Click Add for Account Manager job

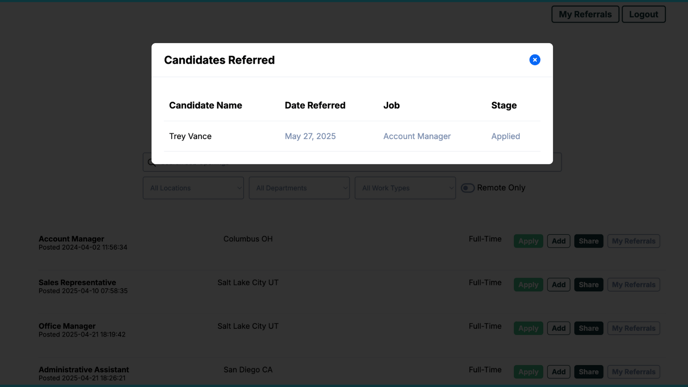[x=559, y=241]
